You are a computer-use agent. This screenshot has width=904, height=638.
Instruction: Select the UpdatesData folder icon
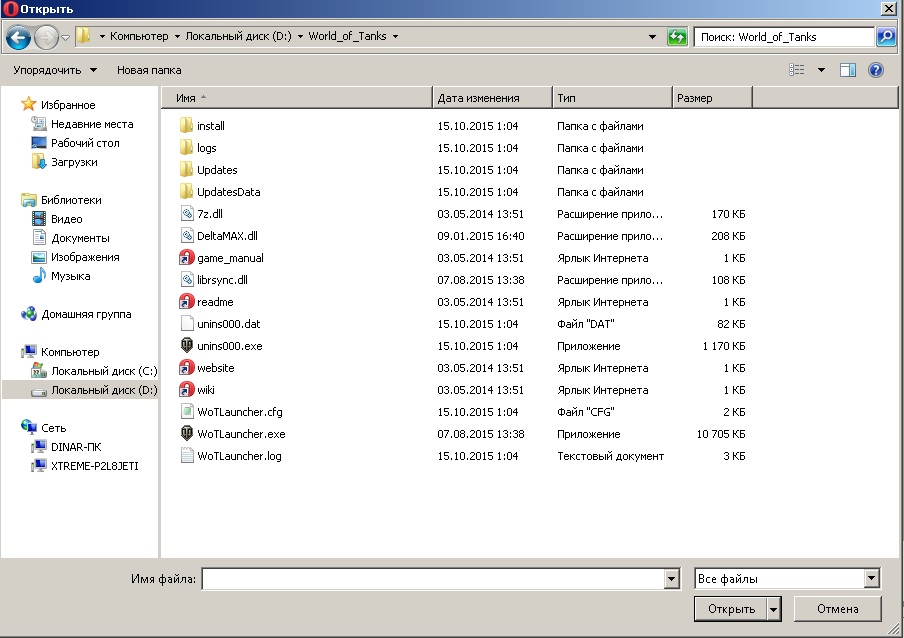click(186, 192)
